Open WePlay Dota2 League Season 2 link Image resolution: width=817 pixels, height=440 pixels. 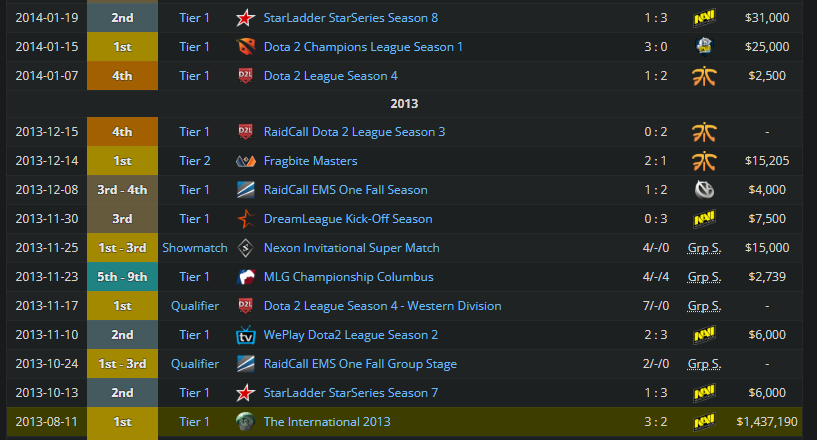click(351, 335)
